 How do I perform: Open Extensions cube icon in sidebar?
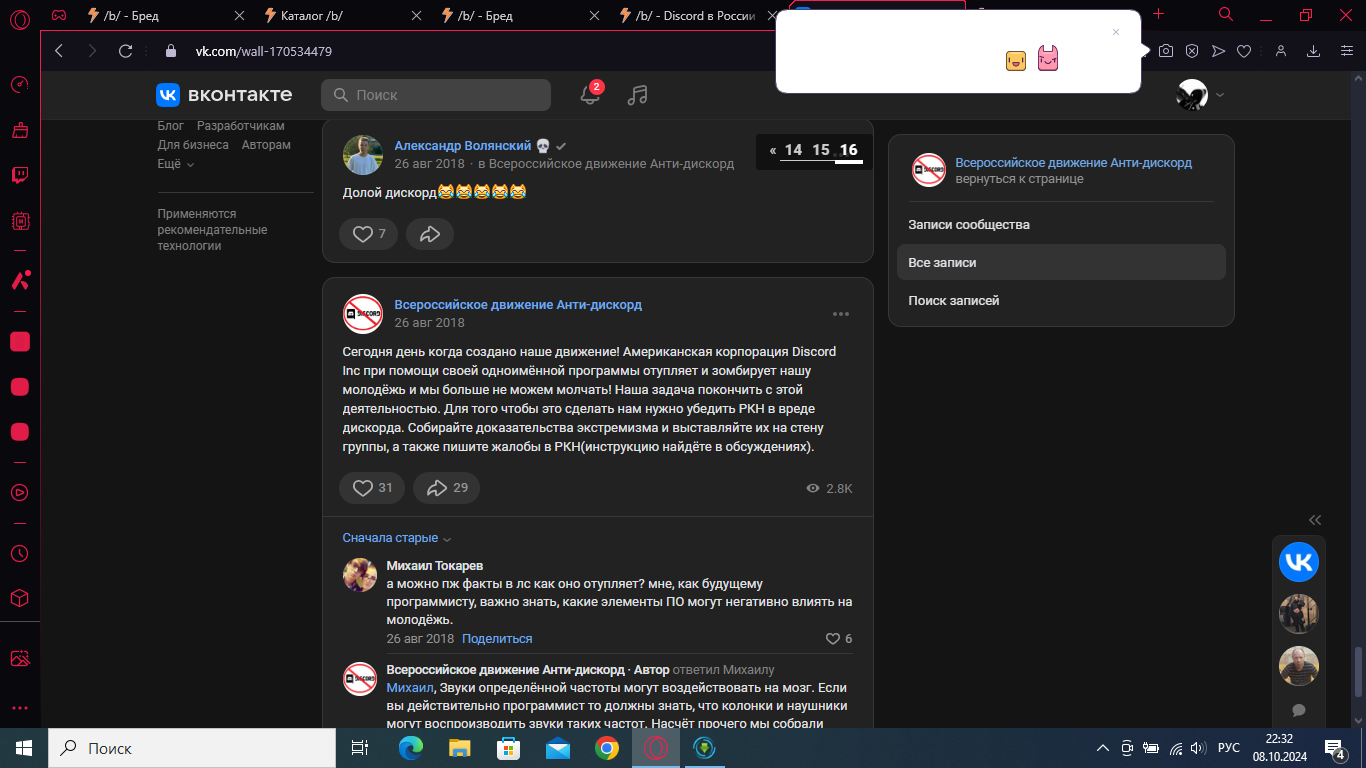[x=19, y=598]
